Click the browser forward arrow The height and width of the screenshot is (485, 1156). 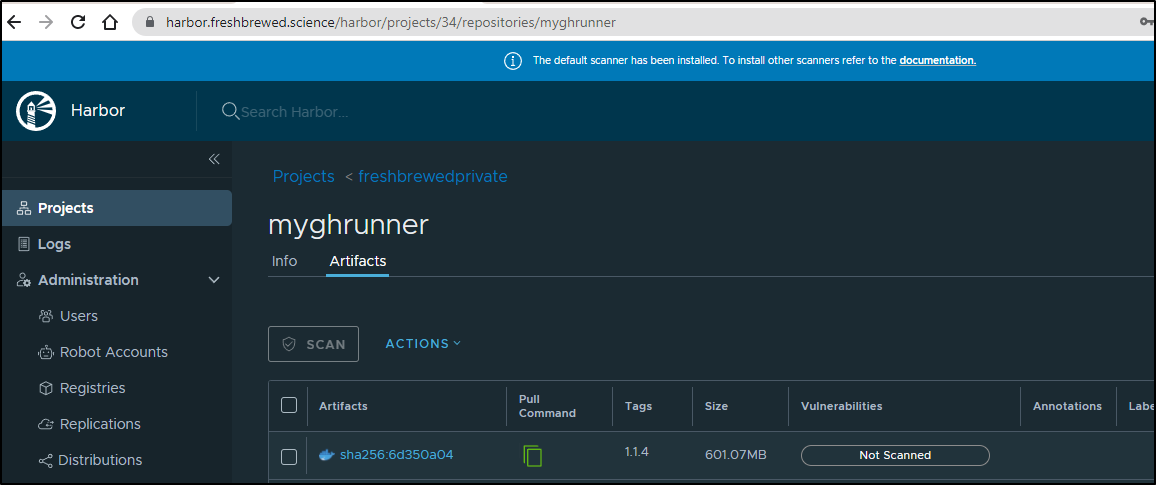click(x=46, y=22)
